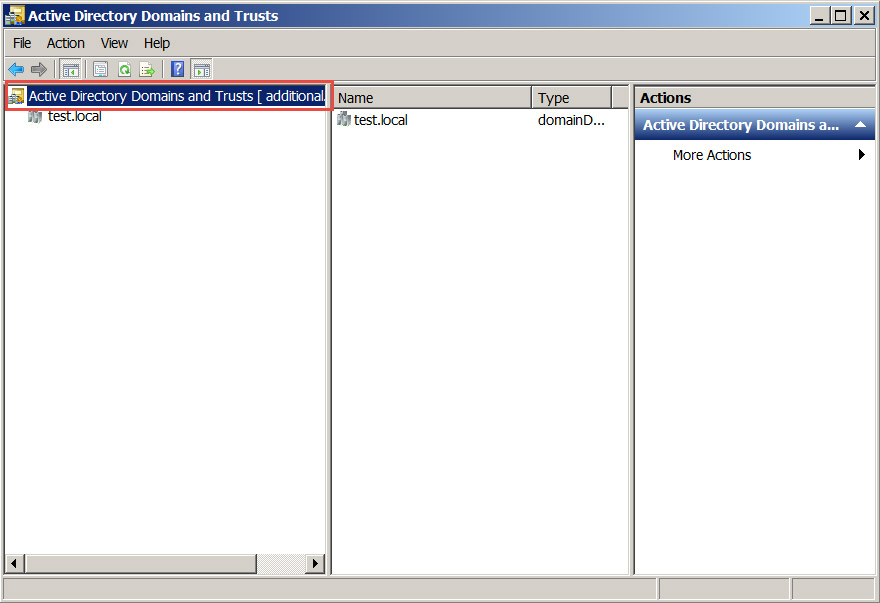Image resolution: width=880 pixels, height=603 pixels.
Task: Click the Back arrow toolbar icon
Action: pyautogui.click(x=16, y=69)
